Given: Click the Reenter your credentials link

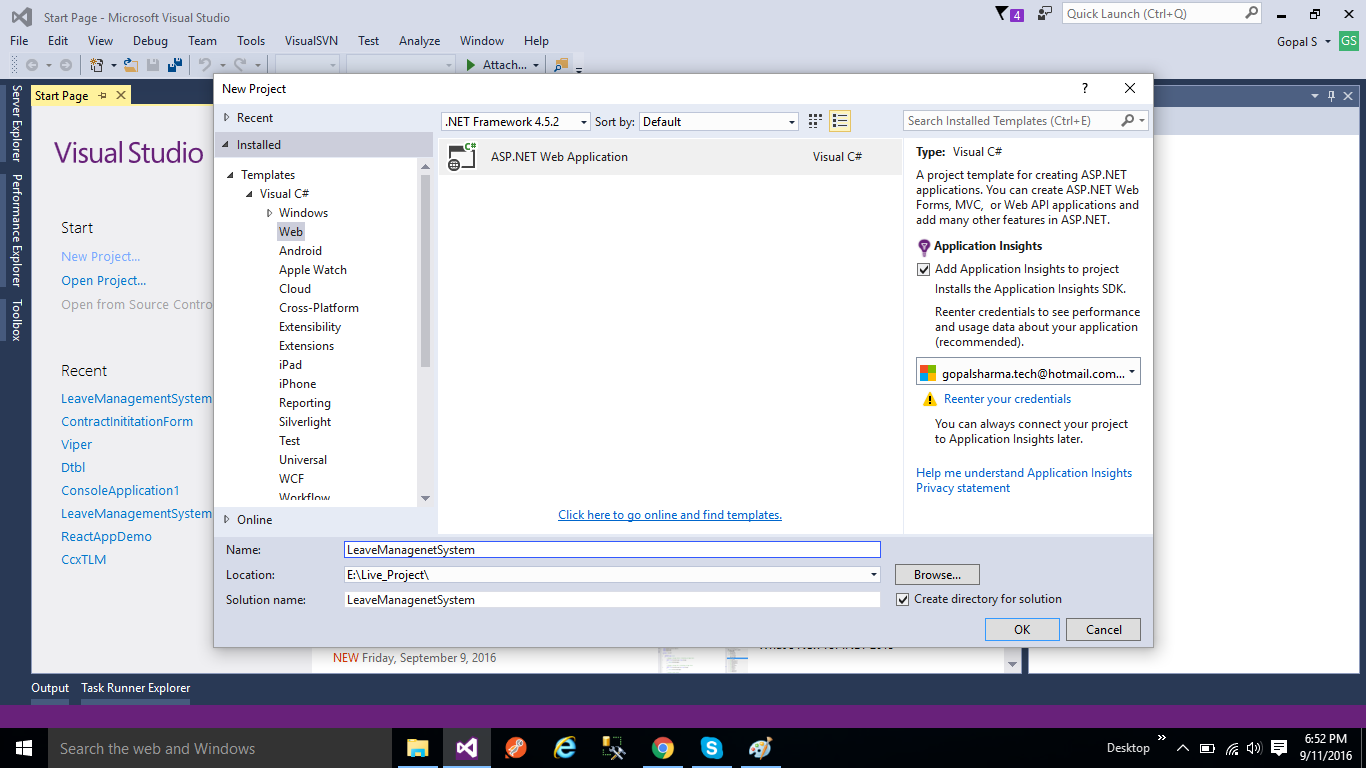Looking at the screenshot, I should [x=1007, y=399].
